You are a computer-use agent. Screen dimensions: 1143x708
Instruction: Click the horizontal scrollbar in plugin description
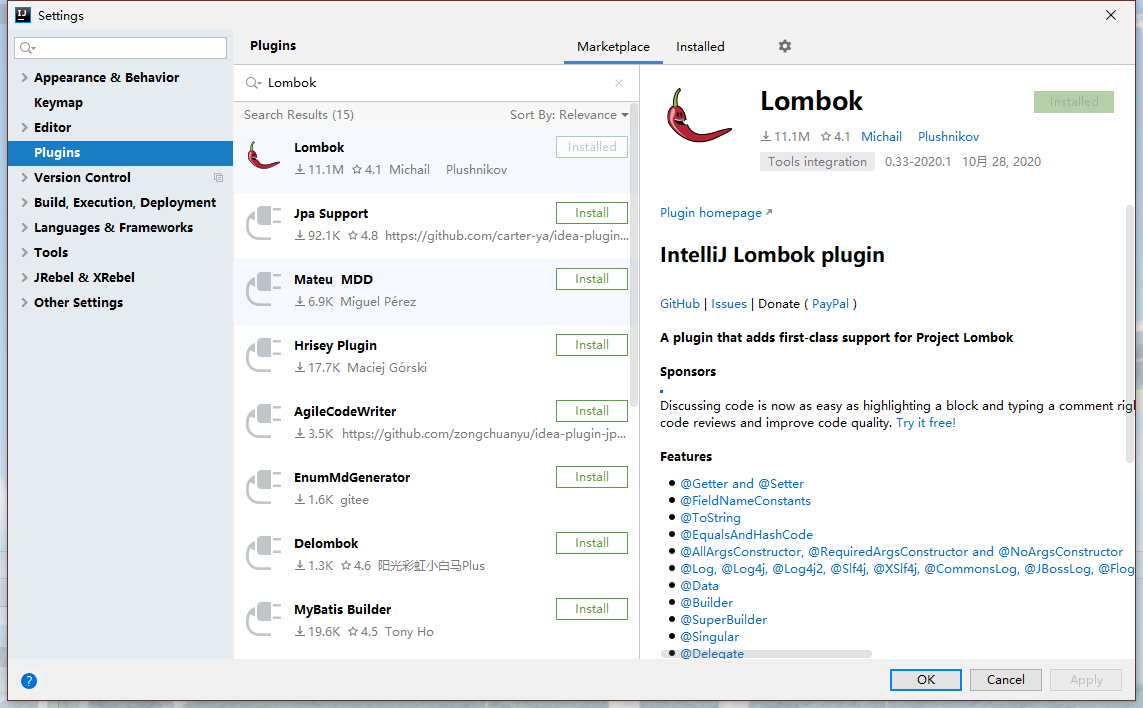[766, 654]
